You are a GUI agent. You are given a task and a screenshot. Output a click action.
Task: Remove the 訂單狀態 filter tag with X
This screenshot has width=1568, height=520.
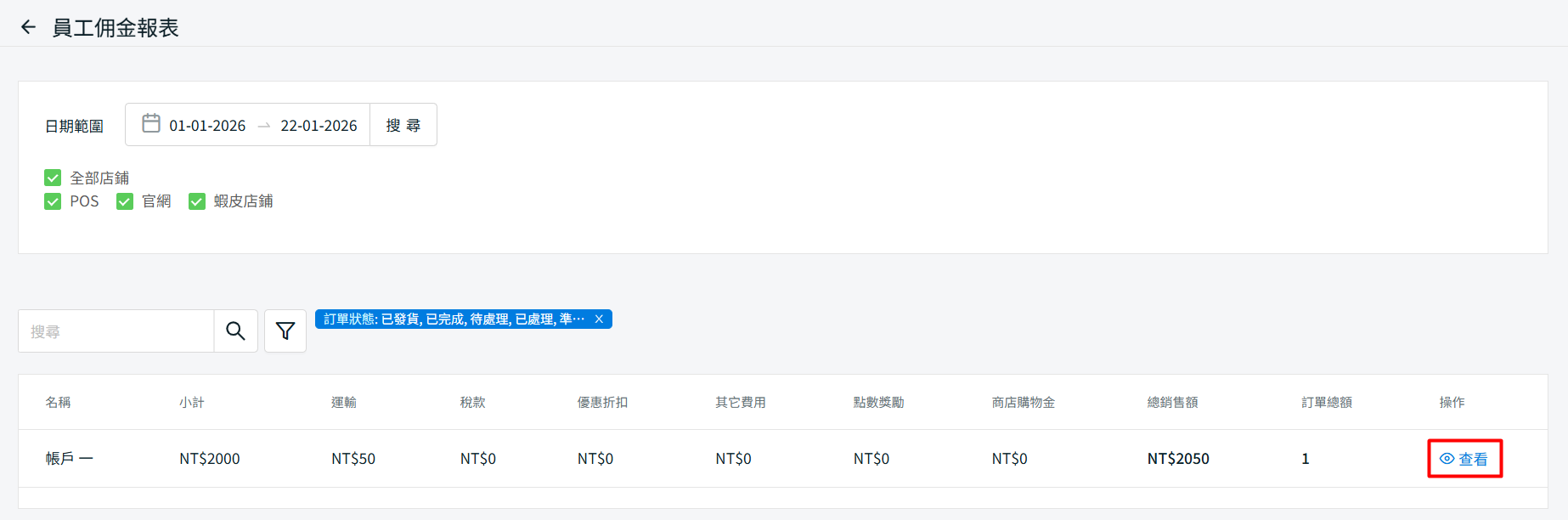click(x=599, y=319)
